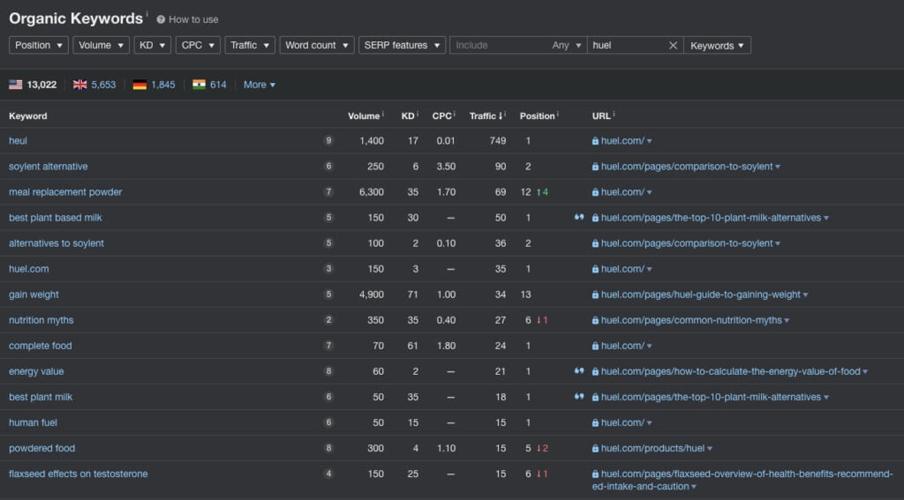Open the Keywords scope dropdown
Image resolution: width=904 pixels, height=500 pixels.
[x=717, y=46]
